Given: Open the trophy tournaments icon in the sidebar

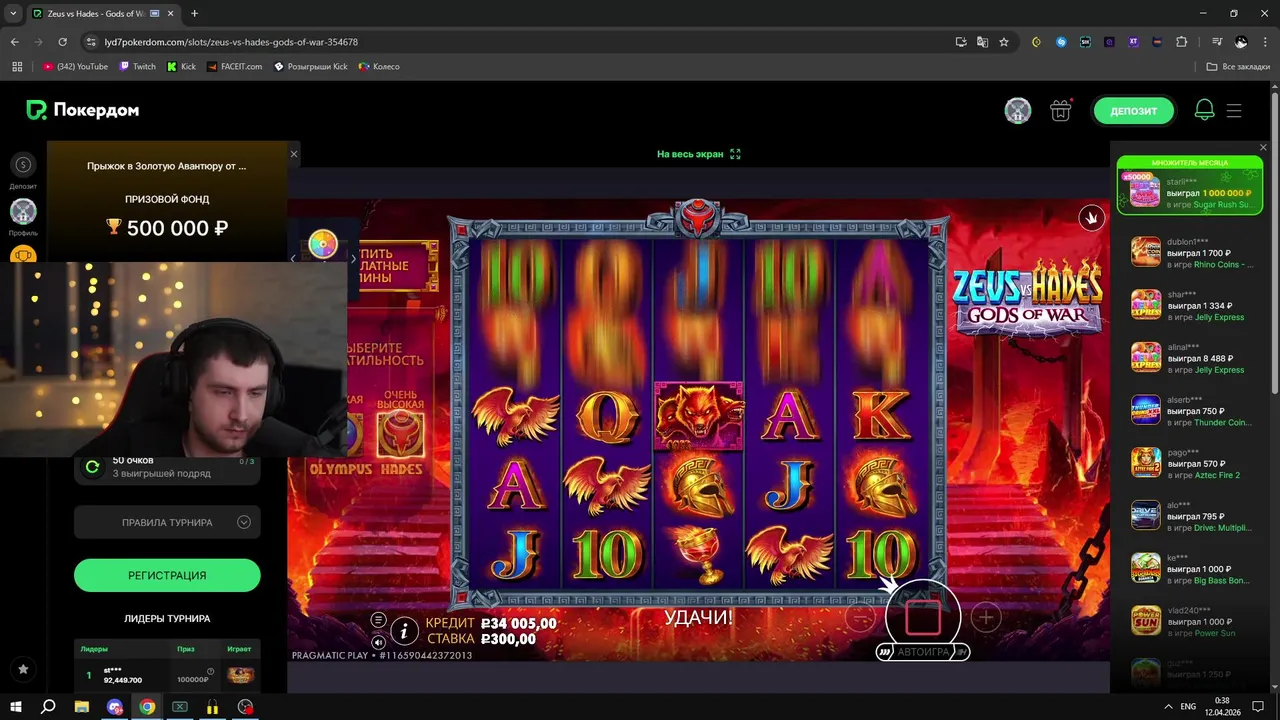Looking at the screenshot, I should [23, 255].
